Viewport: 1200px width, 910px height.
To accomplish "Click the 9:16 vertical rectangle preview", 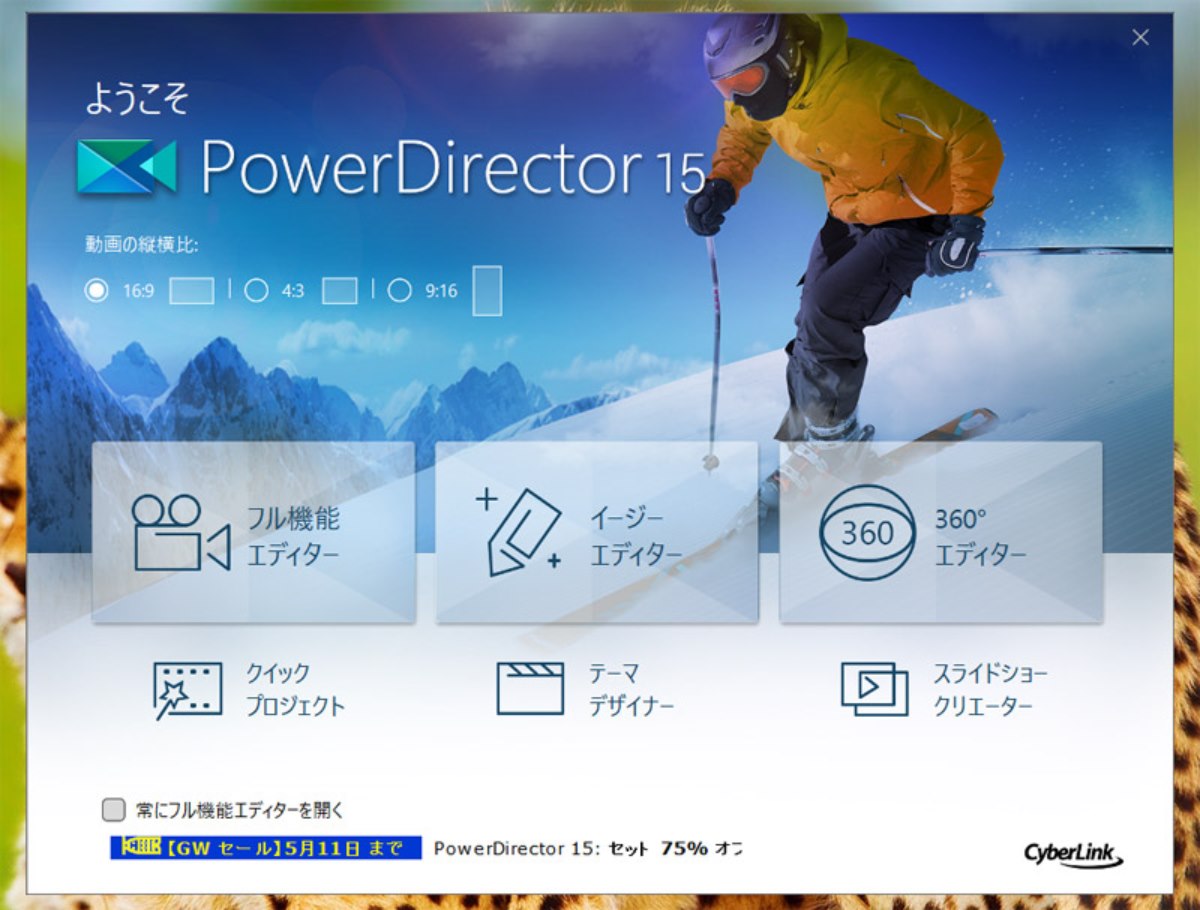I will pyautogui.click(x=487, y=291).
